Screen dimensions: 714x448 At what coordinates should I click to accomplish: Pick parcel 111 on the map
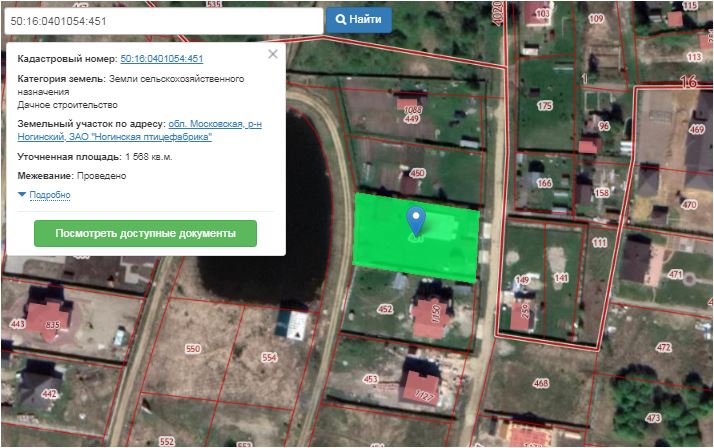click(x=599, y=243)
